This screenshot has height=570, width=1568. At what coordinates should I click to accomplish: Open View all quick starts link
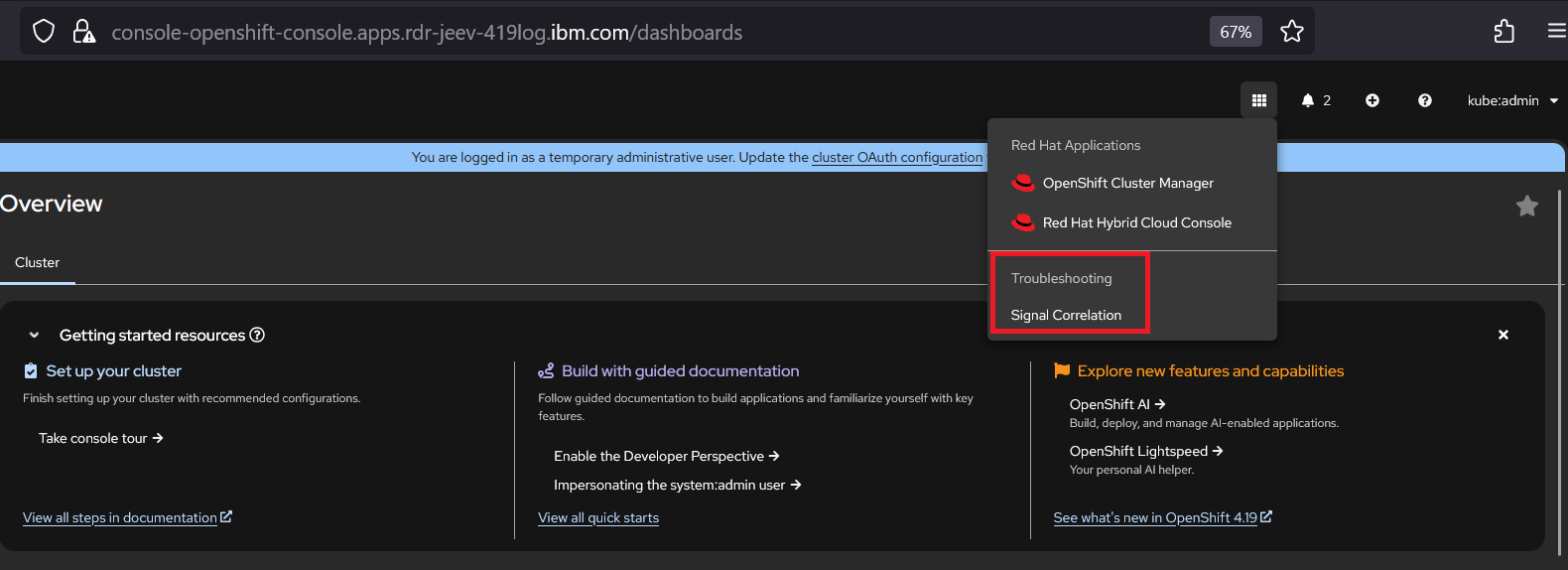pyautogui.click(x=598, y=517)
